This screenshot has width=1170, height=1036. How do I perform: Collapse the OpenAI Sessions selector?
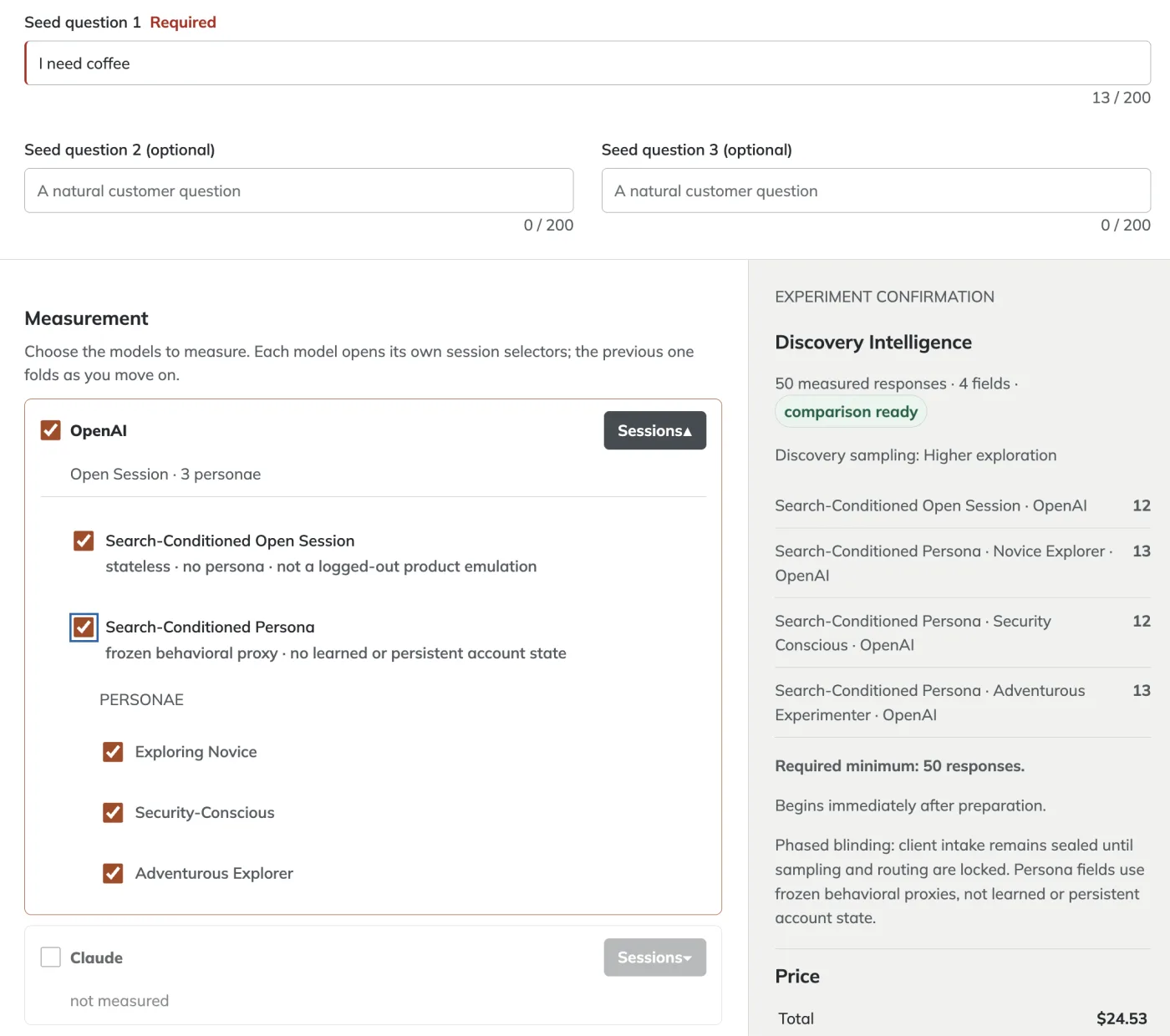point(655,430)
